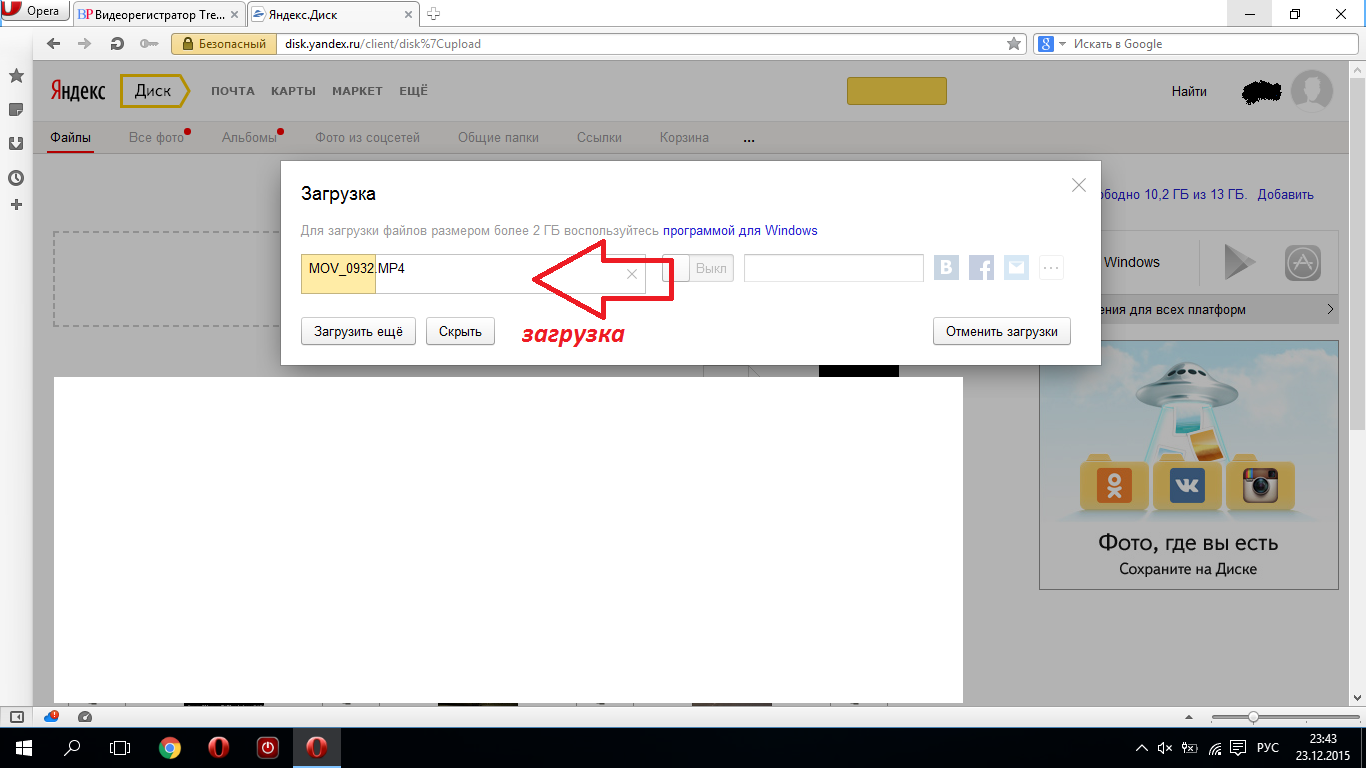
Task: Adjust the zoom slider in status bar
Action: point(1252,717)
